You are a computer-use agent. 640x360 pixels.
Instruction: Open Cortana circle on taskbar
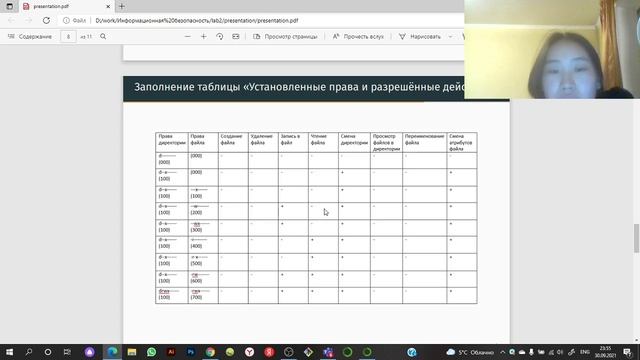(x=48, y=352)
